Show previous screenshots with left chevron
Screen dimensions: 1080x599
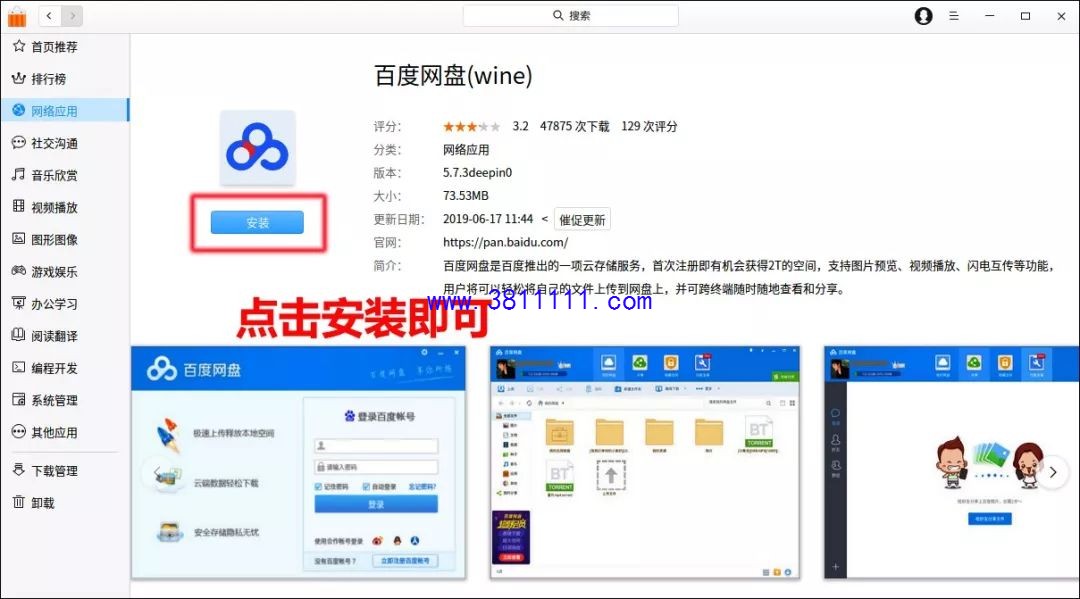coord(157,472)
